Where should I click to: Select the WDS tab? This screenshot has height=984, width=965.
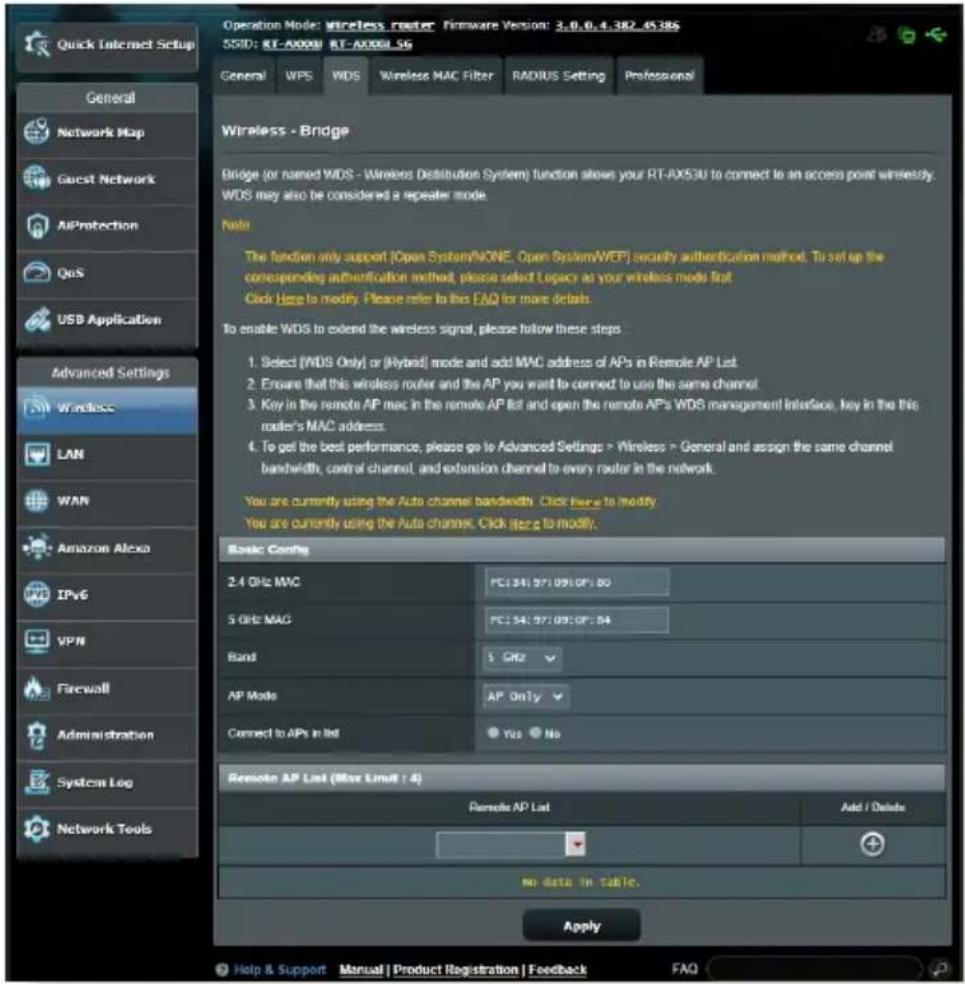click(346, 76)
